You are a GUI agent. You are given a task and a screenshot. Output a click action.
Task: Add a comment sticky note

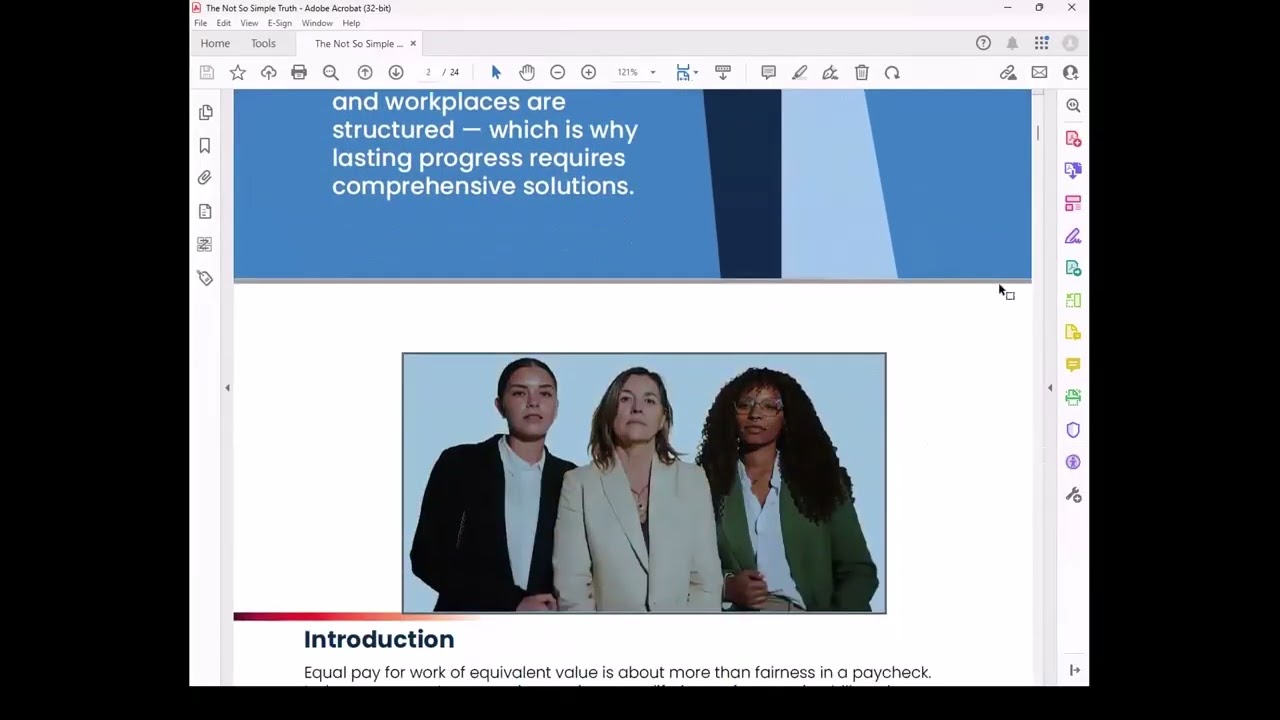768,72
